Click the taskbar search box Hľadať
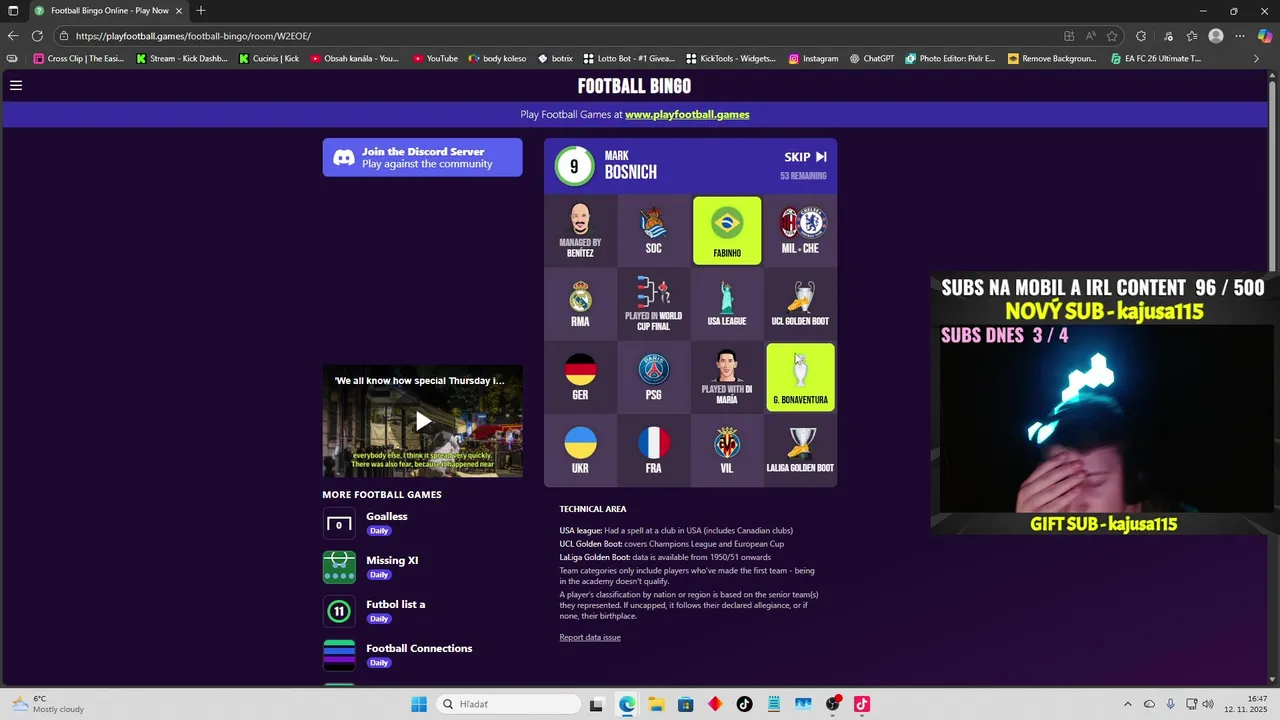 509,704
